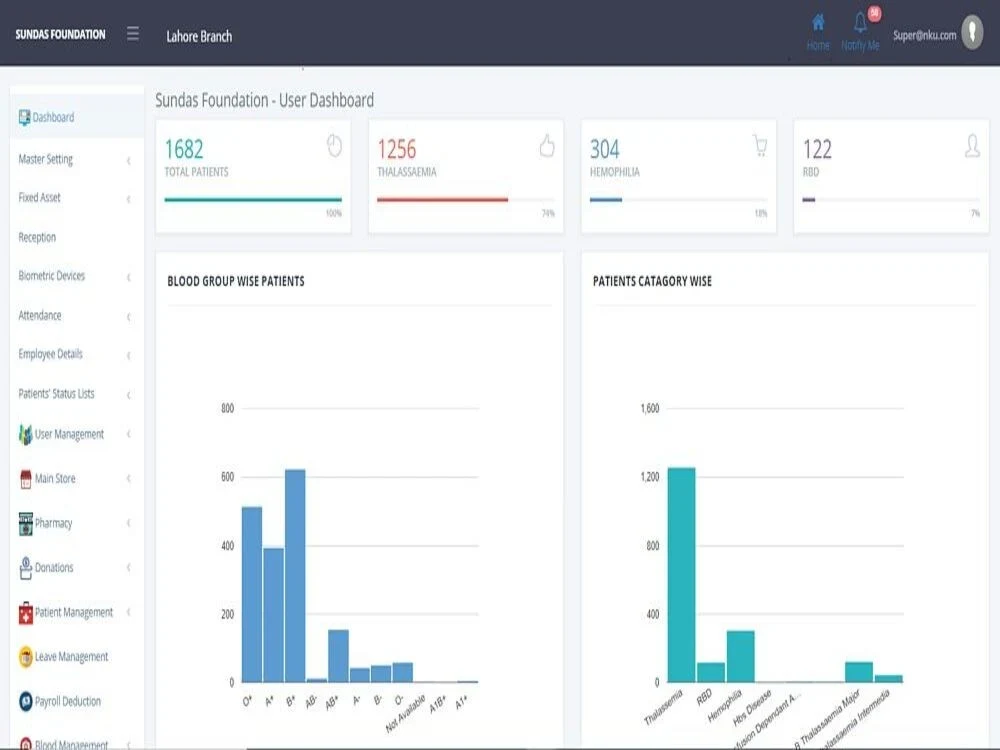Click the Leave Management icon
The width and height of the screenshot is (1000, 750).
(26, 657)
